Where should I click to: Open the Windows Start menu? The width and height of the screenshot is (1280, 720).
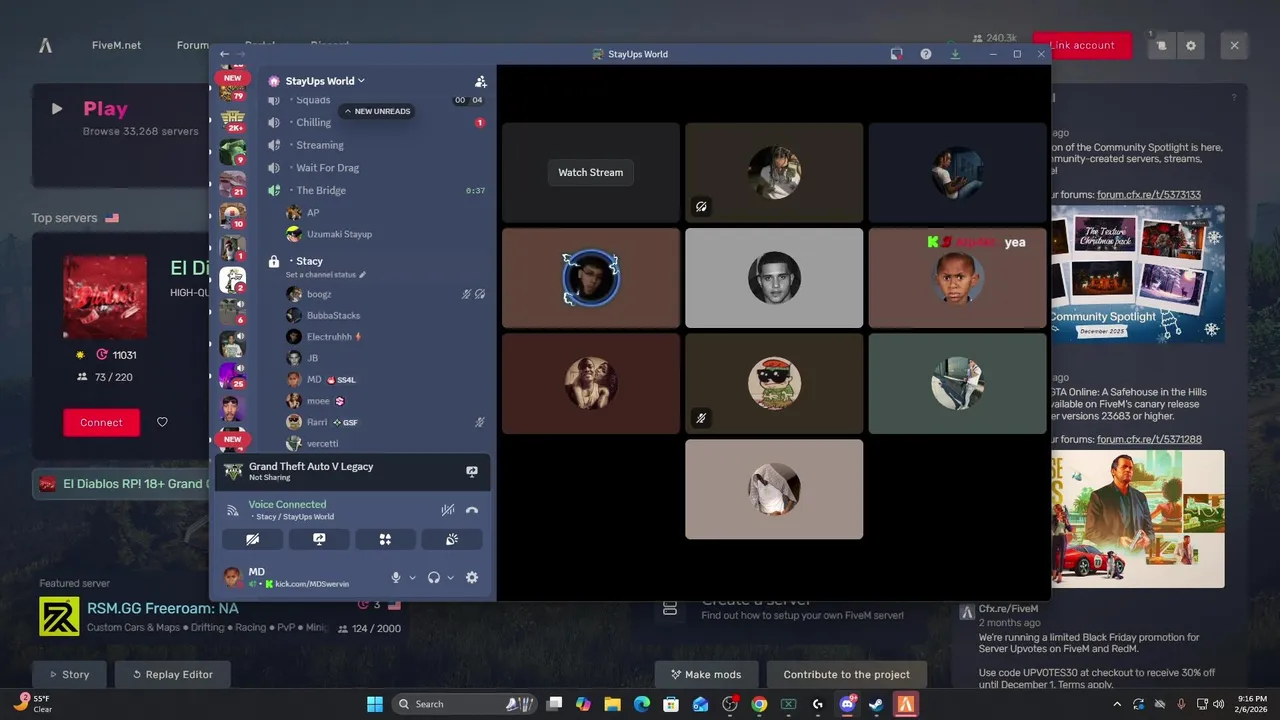(375, 704)
